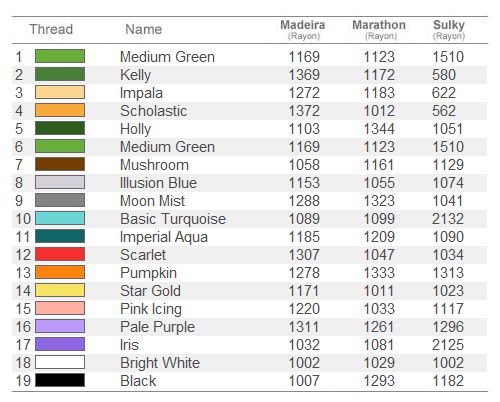Pick the Impala thread color swatch
This screenshot has height=402, width=500.
60,92
